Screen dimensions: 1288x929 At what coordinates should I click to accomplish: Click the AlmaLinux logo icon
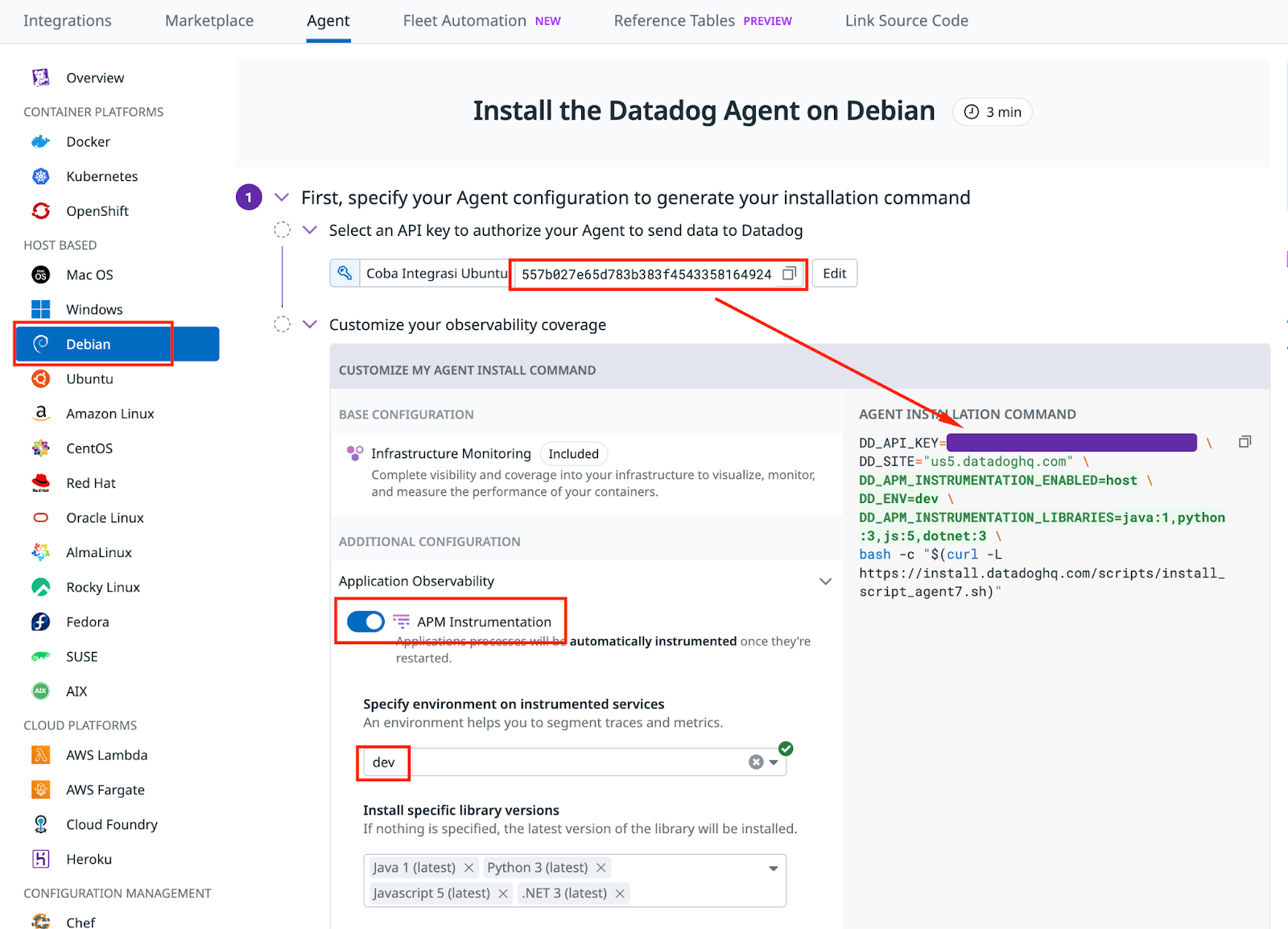(41, 552)
